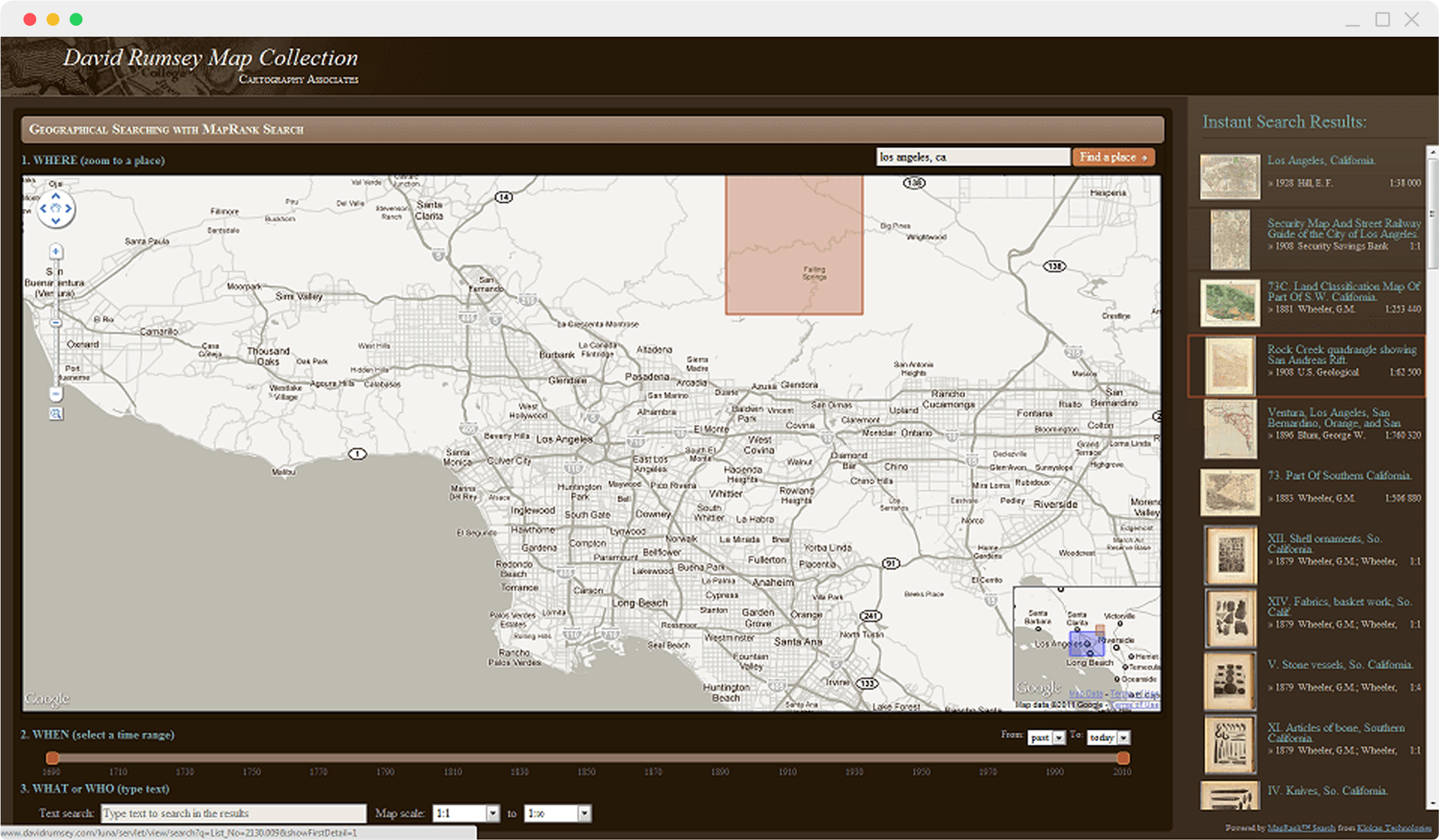Screen dimensions: 1439x840
Task: Click the 1:38 000 scale of the 1928 map
Action: (x=1405, y=183)
